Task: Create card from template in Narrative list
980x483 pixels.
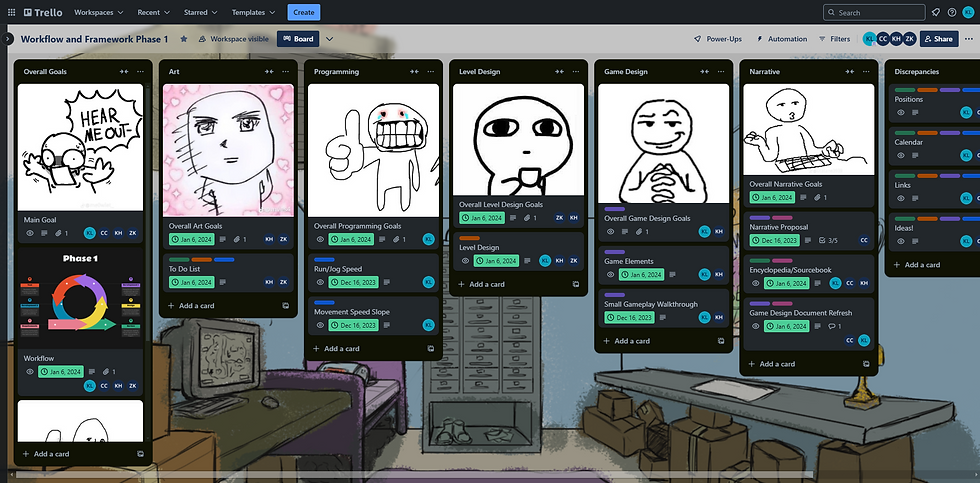Action: 866,364
